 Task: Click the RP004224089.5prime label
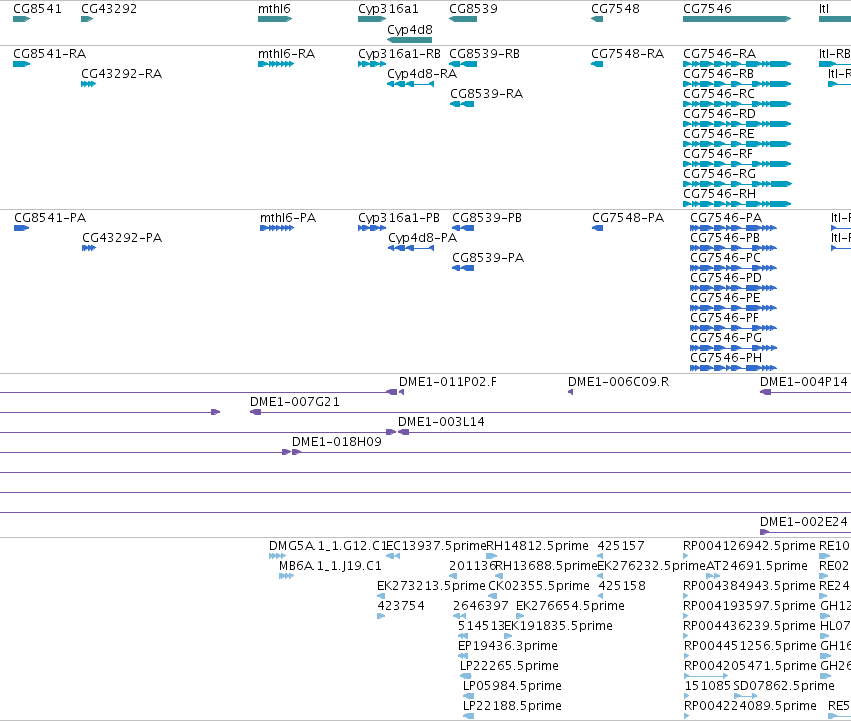pyautogui.click(x=750, y=706)
